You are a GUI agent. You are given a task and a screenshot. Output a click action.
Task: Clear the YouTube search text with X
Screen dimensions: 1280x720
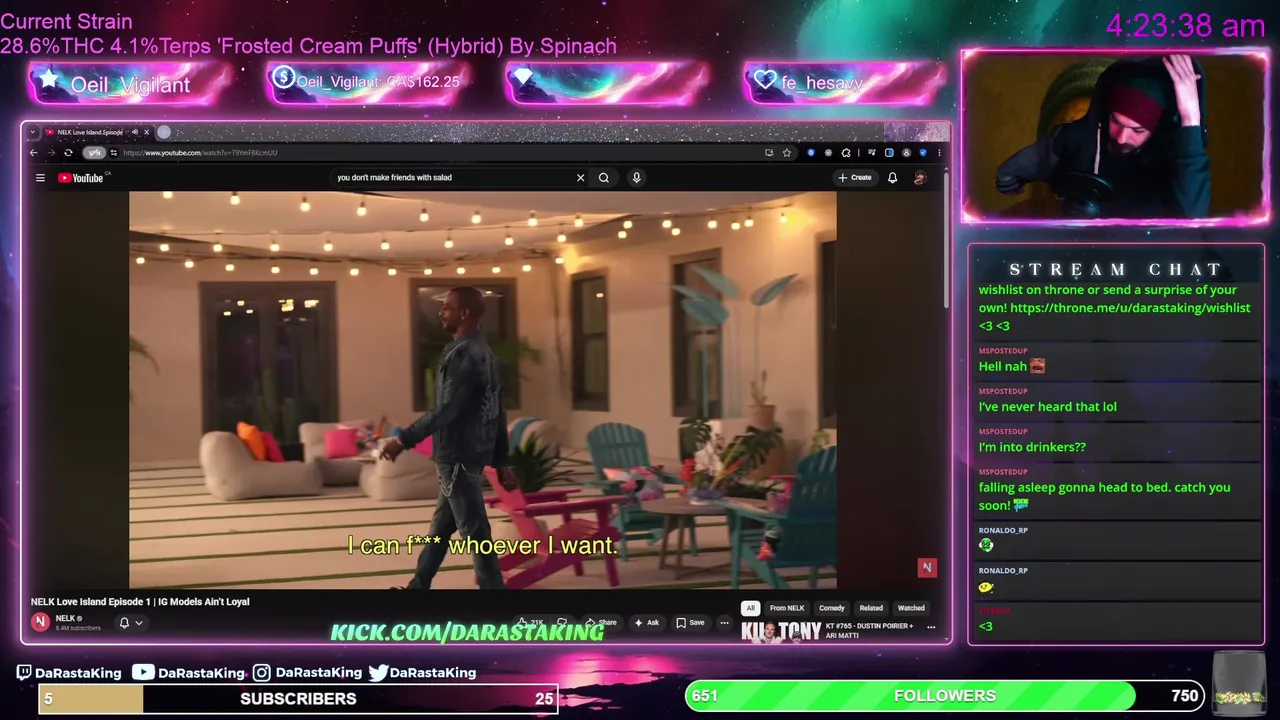point(580,178)
